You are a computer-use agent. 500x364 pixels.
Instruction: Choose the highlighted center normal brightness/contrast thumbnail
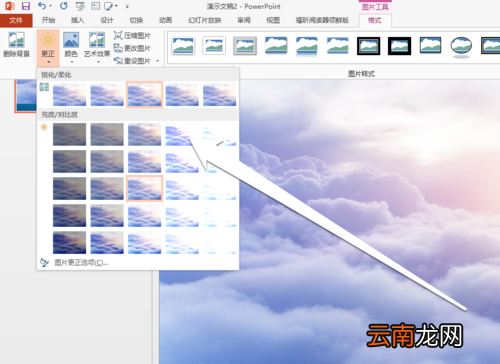tap(144, 189)
